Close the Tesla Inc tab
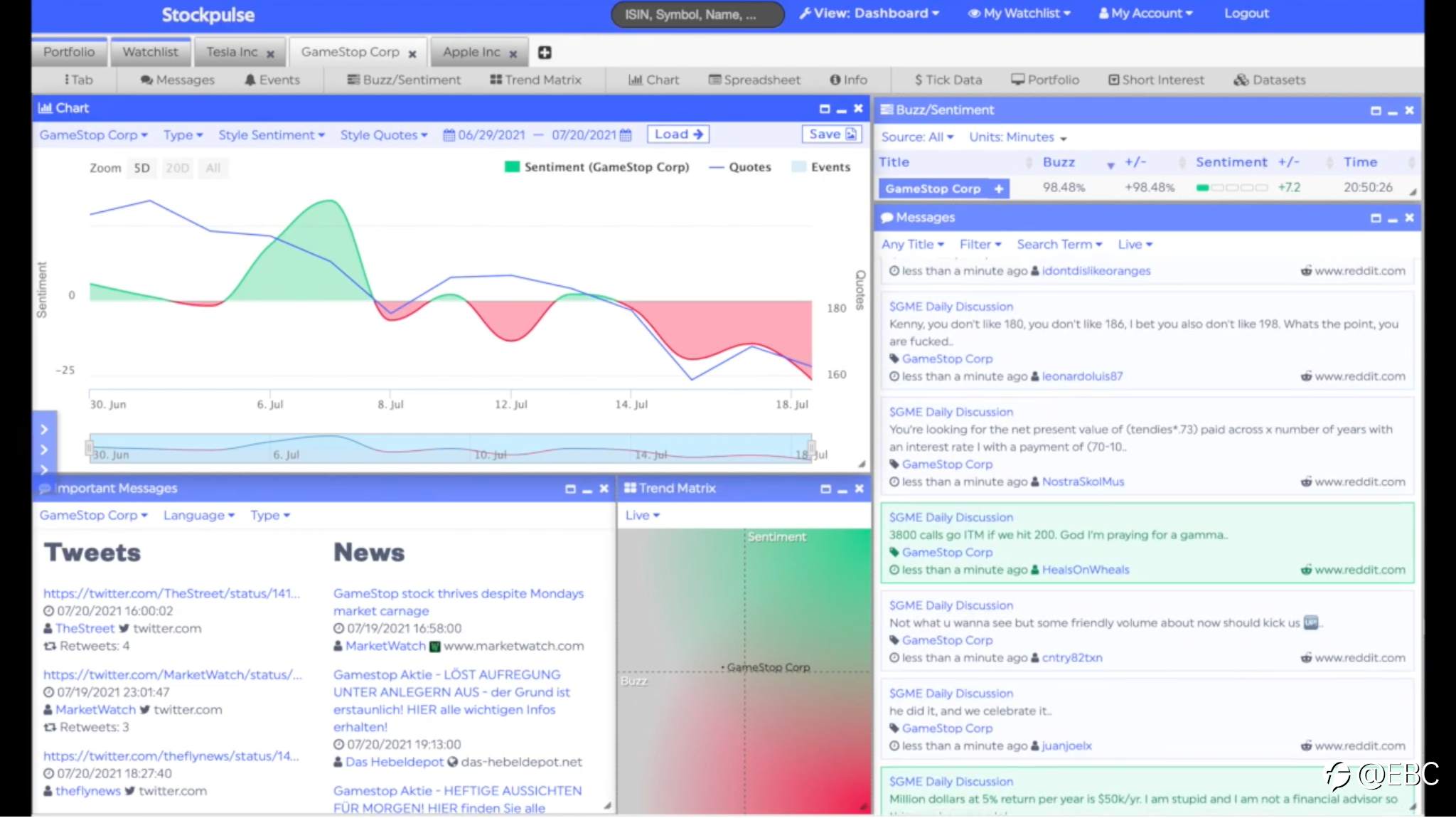Image resolution: width=1456 pixels, height=818 pixels. [270, 53]
